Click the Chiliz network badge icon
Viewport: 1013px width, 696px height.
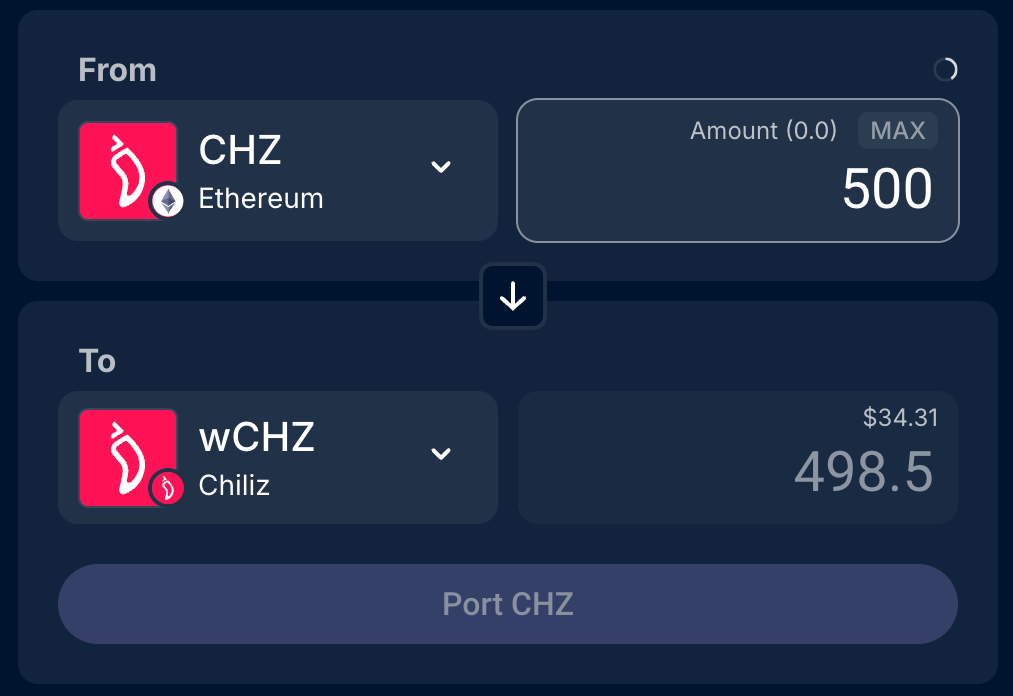coord(167,489)
